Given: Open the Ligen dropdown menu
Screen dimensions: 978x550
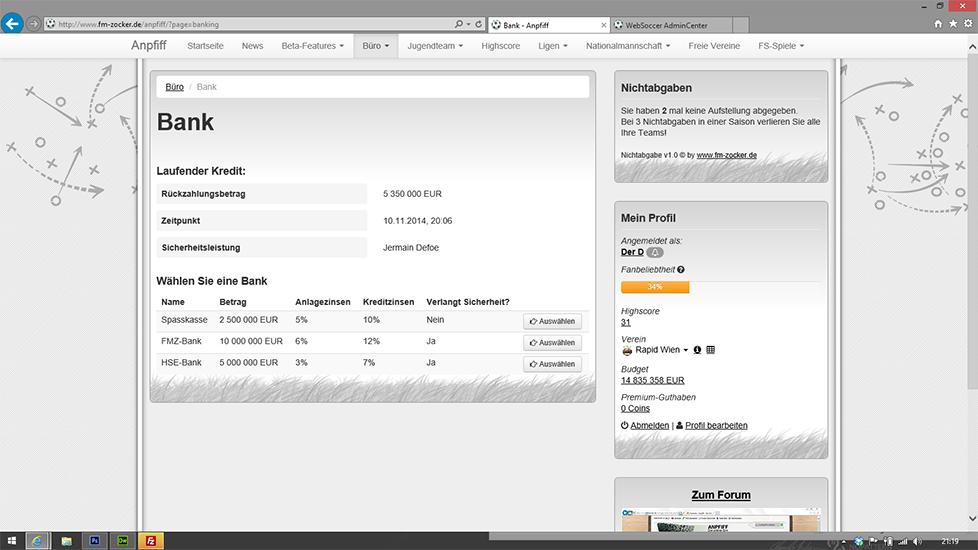Looking at the screenshot, I should click(x=552, y=46).
